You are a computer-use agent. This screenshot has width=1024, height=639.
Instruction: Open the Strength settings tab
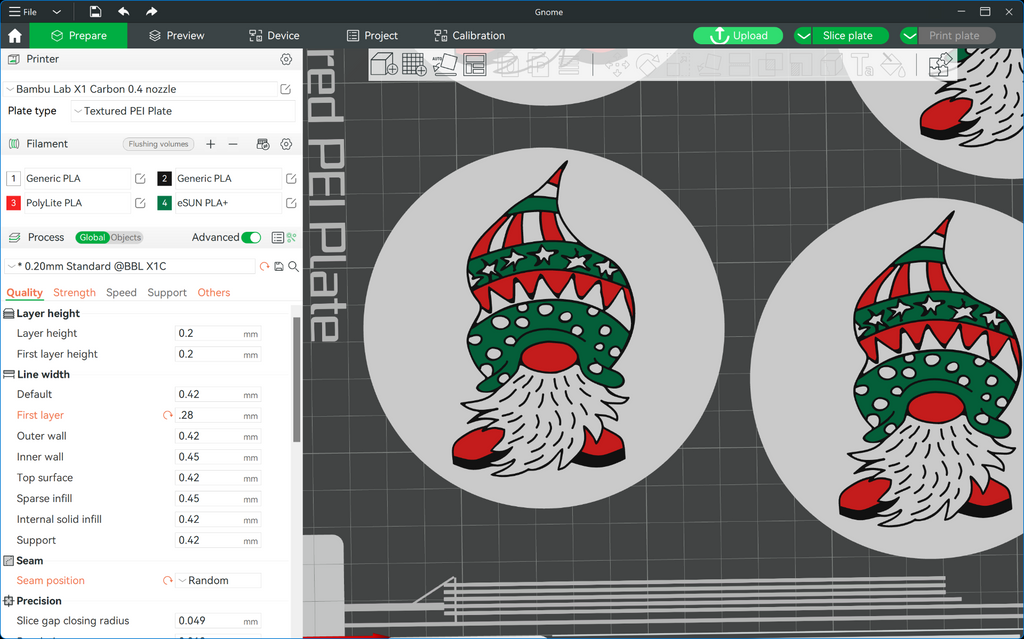(74, 292)
